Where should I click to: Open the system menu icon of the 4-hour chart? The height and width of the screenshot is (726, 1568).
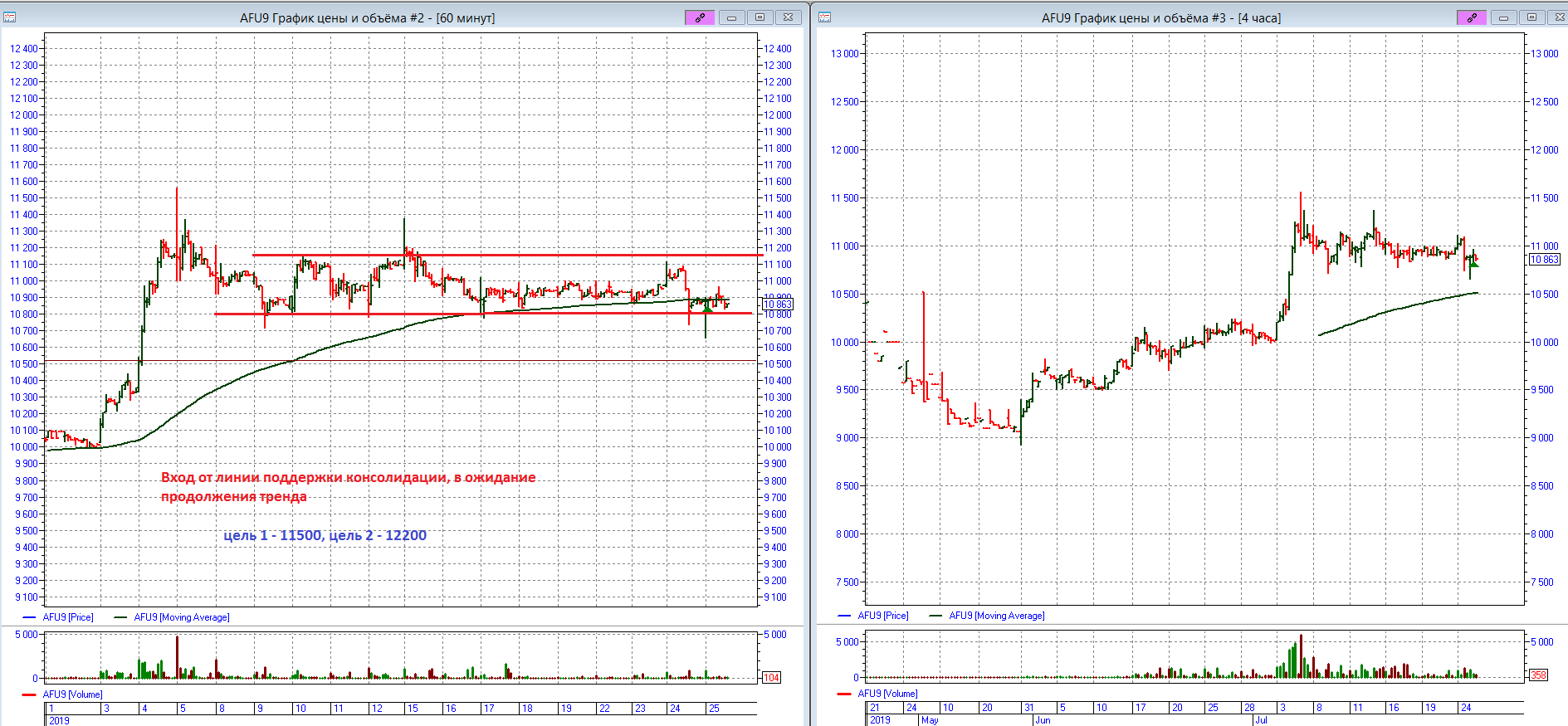pyautogui.click(x=824, y=17)
